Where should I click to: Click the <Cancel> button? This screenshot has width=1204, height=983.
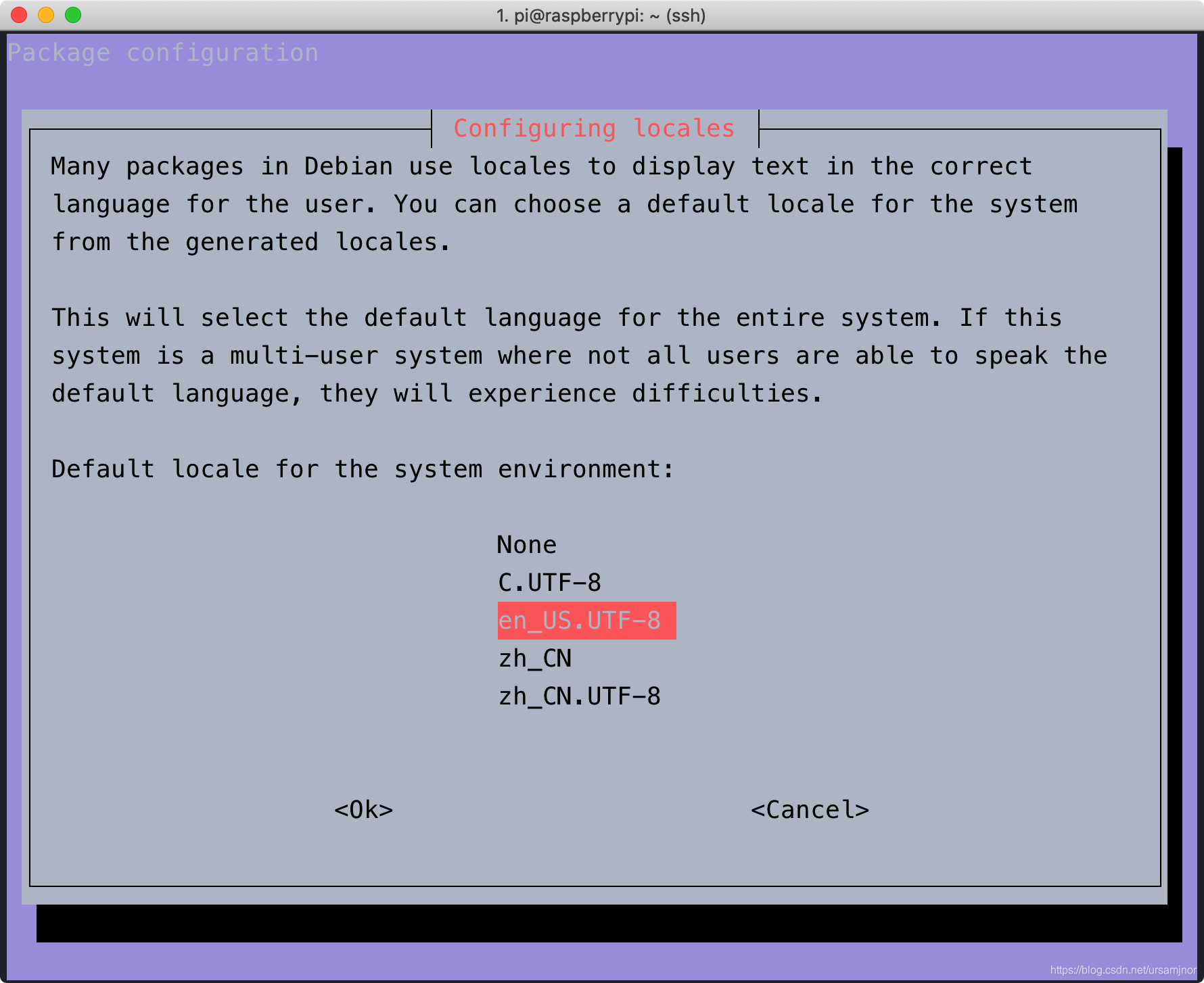(x=810, y=810)
